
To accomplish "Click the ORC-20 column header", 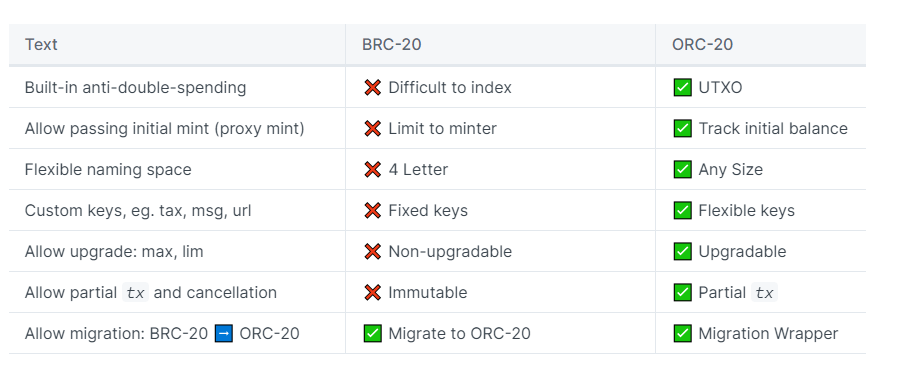I will pos(702,44).
